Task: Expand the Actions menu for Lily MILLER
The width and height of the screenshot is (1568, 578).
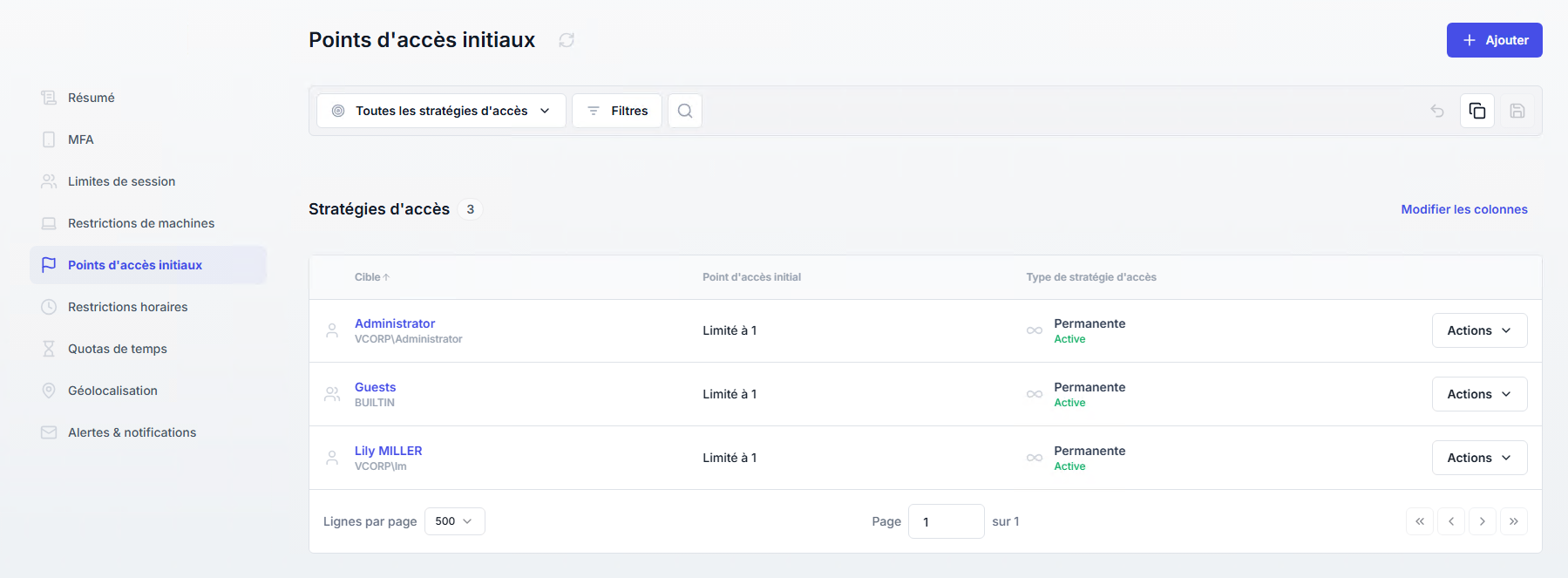Action: (1479, 458)
